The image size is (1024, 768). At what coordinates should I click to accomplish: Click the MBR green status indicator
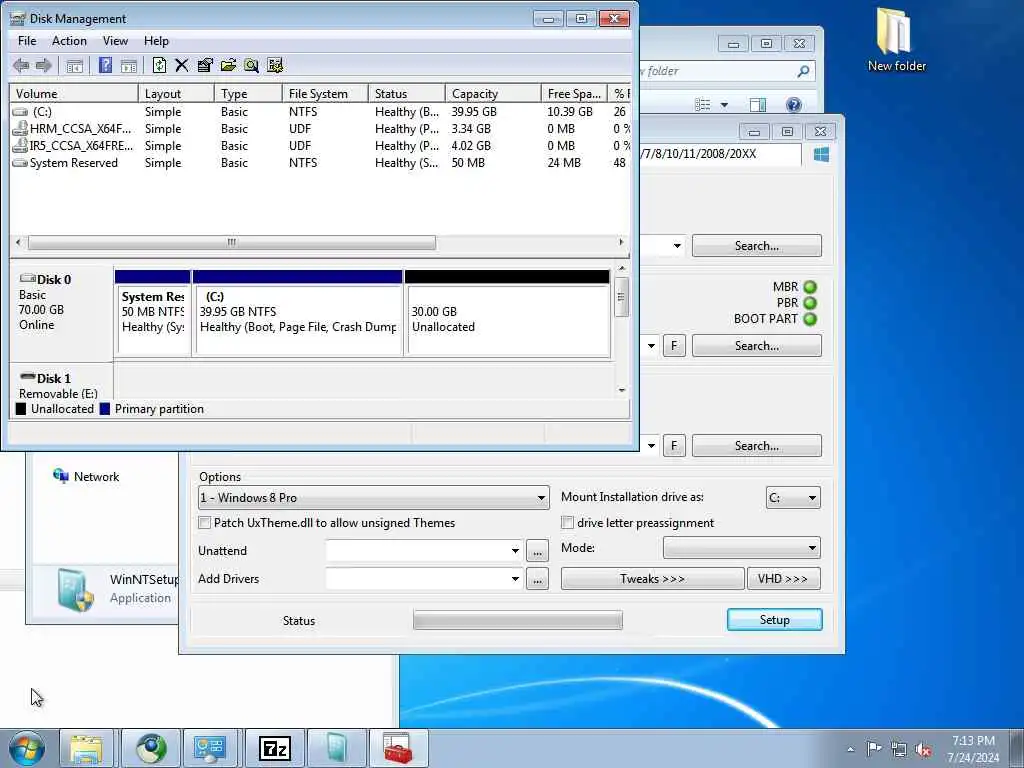click(x=810, y=287)
